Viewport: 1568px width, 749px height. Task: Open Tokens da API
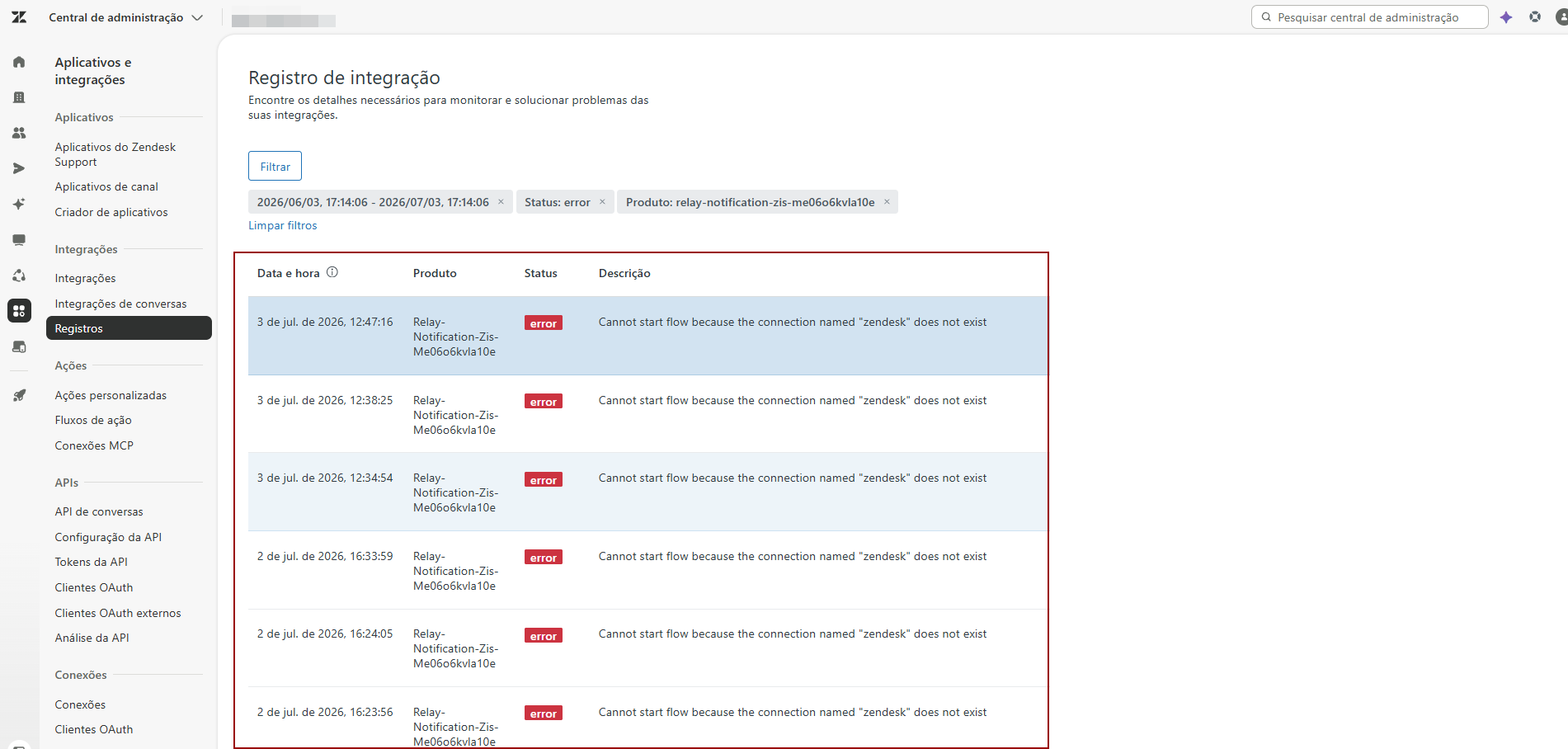91,562
